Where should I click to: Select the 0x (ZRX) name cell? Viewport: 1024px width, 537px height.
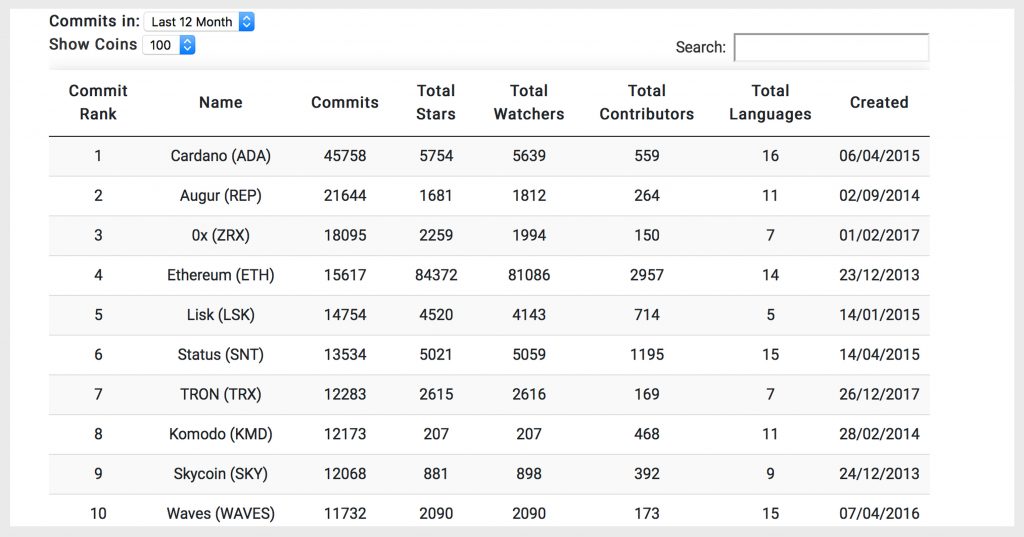click(221, 236)
